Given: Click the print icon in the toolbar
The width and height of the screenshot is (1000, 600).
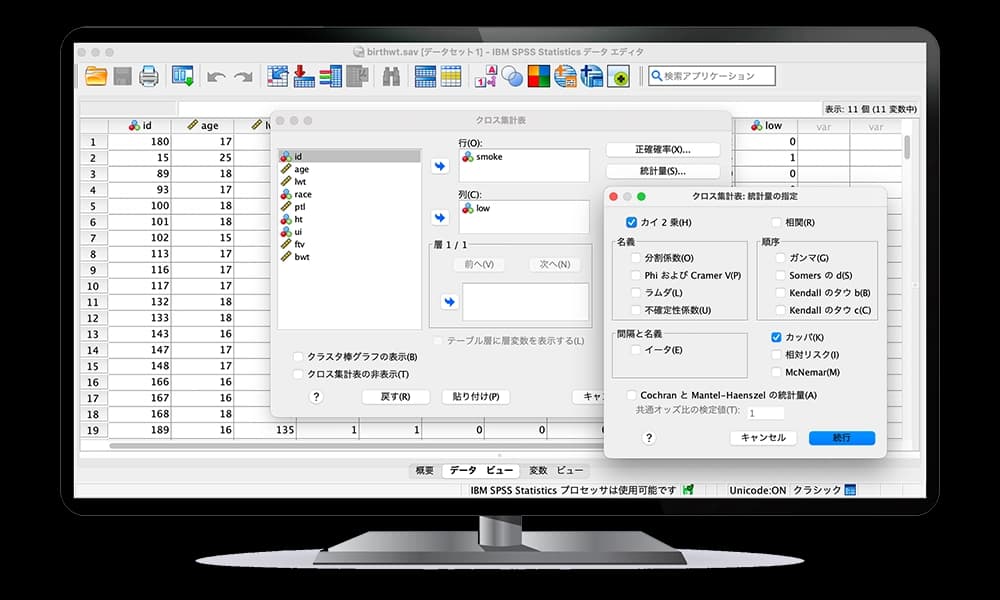Looking at the screenshot, I should click(x=149, y=77).
